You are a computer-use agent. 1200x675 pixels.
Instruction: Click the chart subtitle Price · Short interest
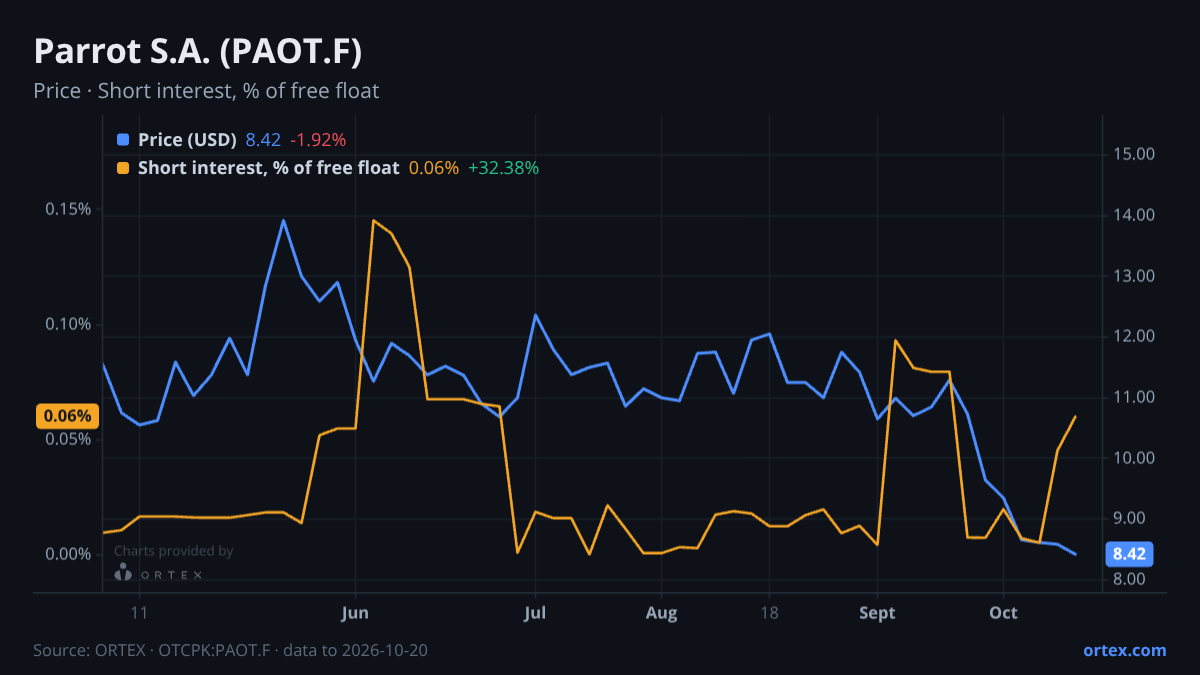[x=206, y=91]
